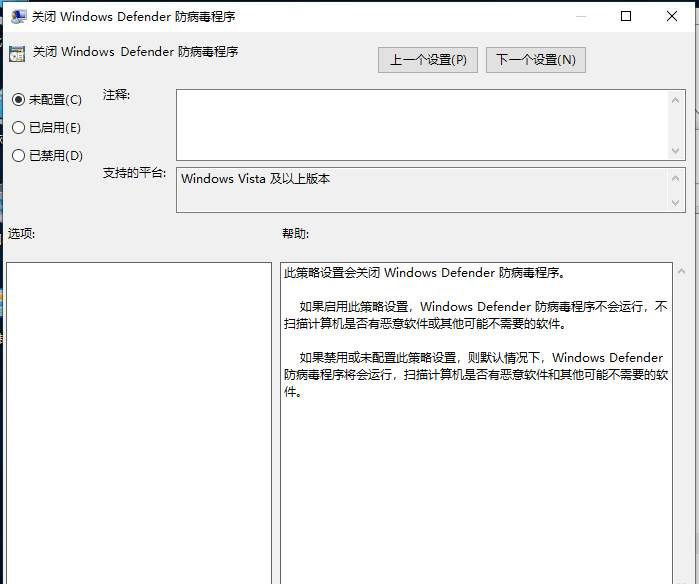Click the title bar policy window icon
The image size is (699, 584).
[x=19, y=16]
